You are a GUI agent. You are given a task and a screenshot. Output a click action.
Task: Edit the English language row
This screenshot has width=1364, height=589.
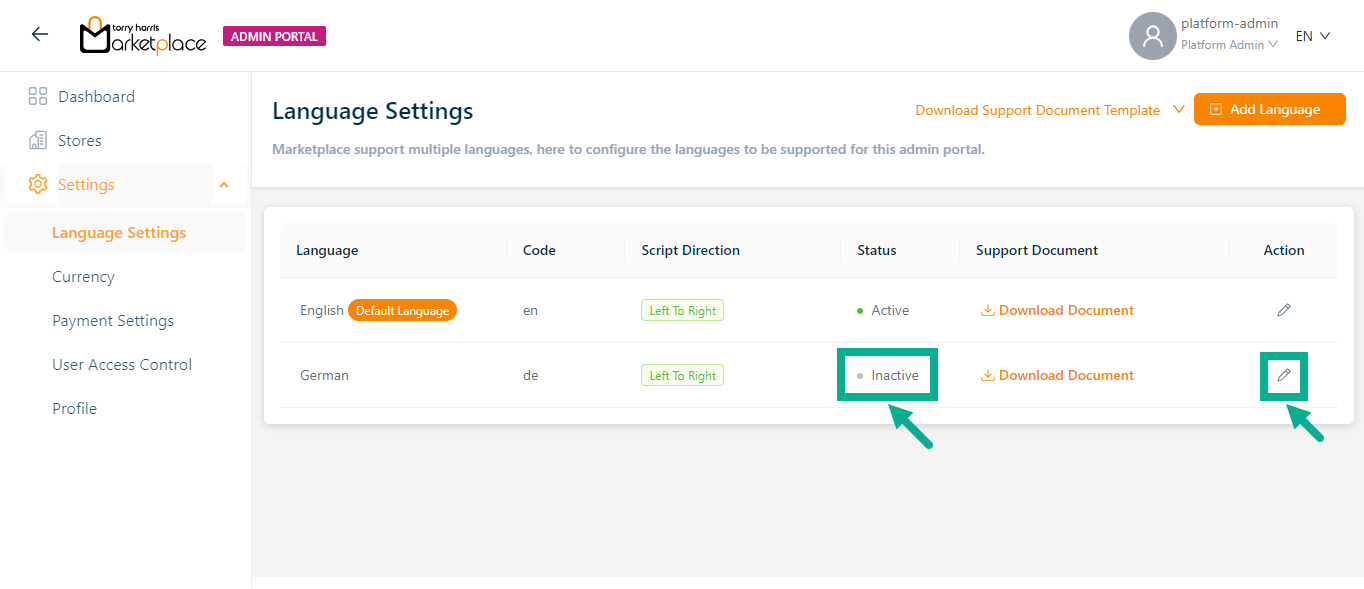(1283, 310)
